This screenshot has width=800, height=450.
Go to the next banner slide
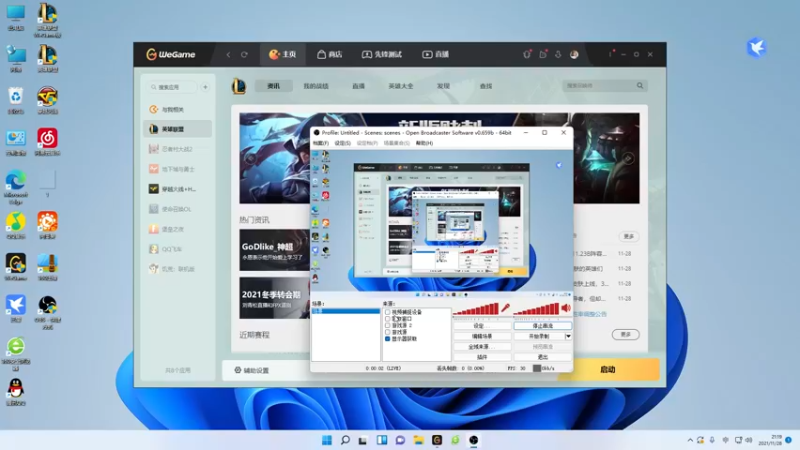pyautogui.click(x=628, y=158)
